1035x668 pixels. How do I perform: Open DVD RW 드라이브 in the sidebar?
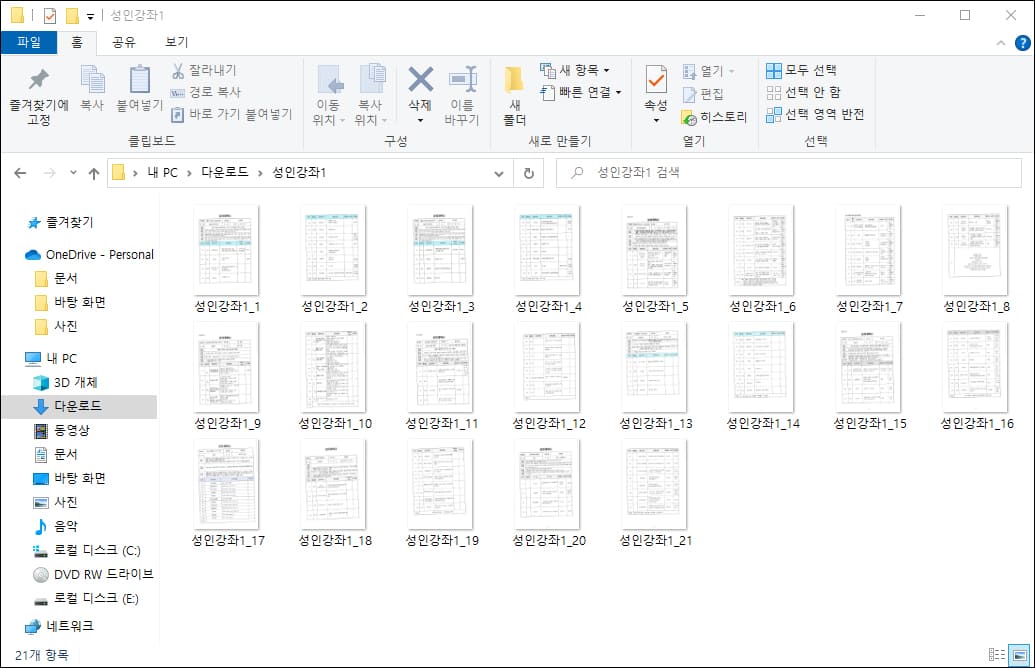coord(94,574)
